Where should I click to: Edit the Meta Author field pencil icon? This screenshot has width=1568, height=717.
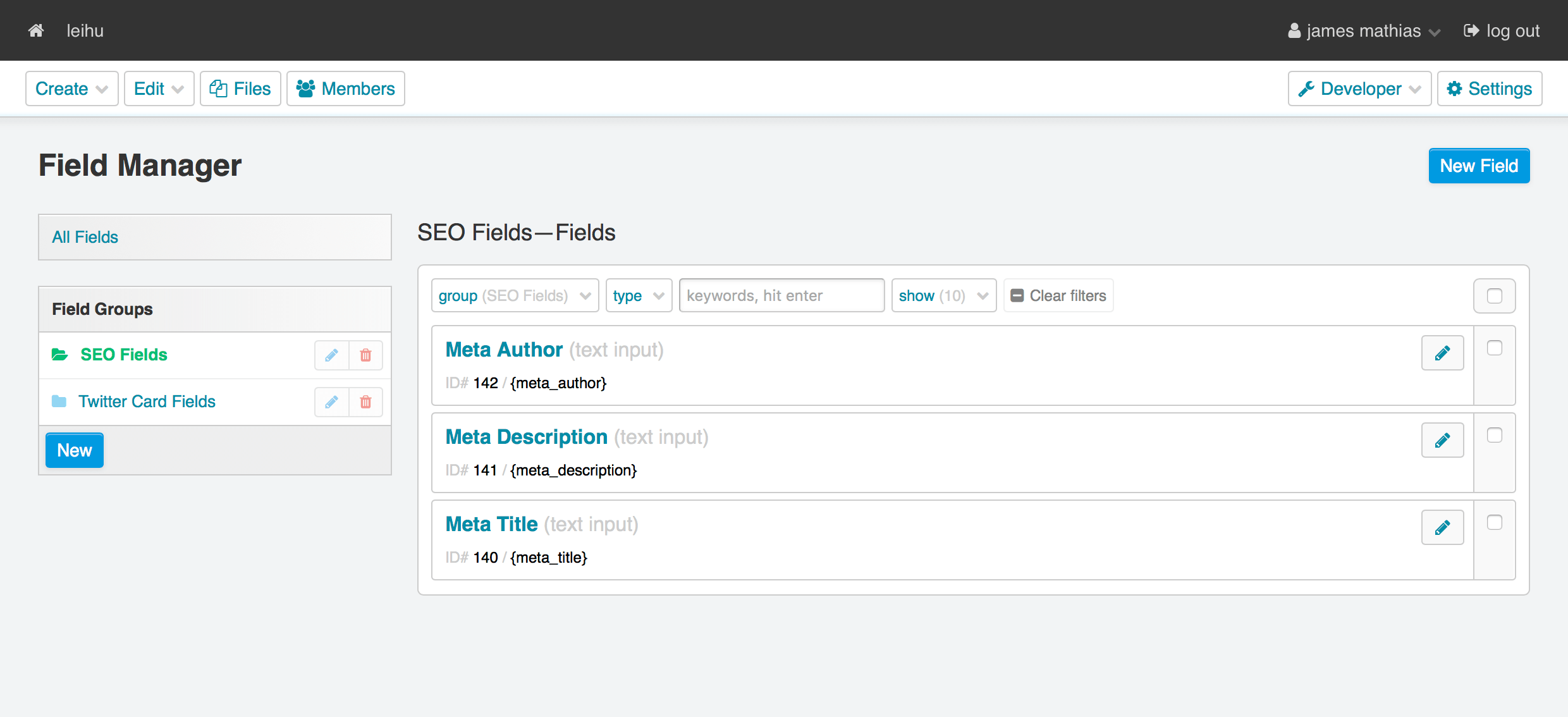click(x=1442, y=353)
